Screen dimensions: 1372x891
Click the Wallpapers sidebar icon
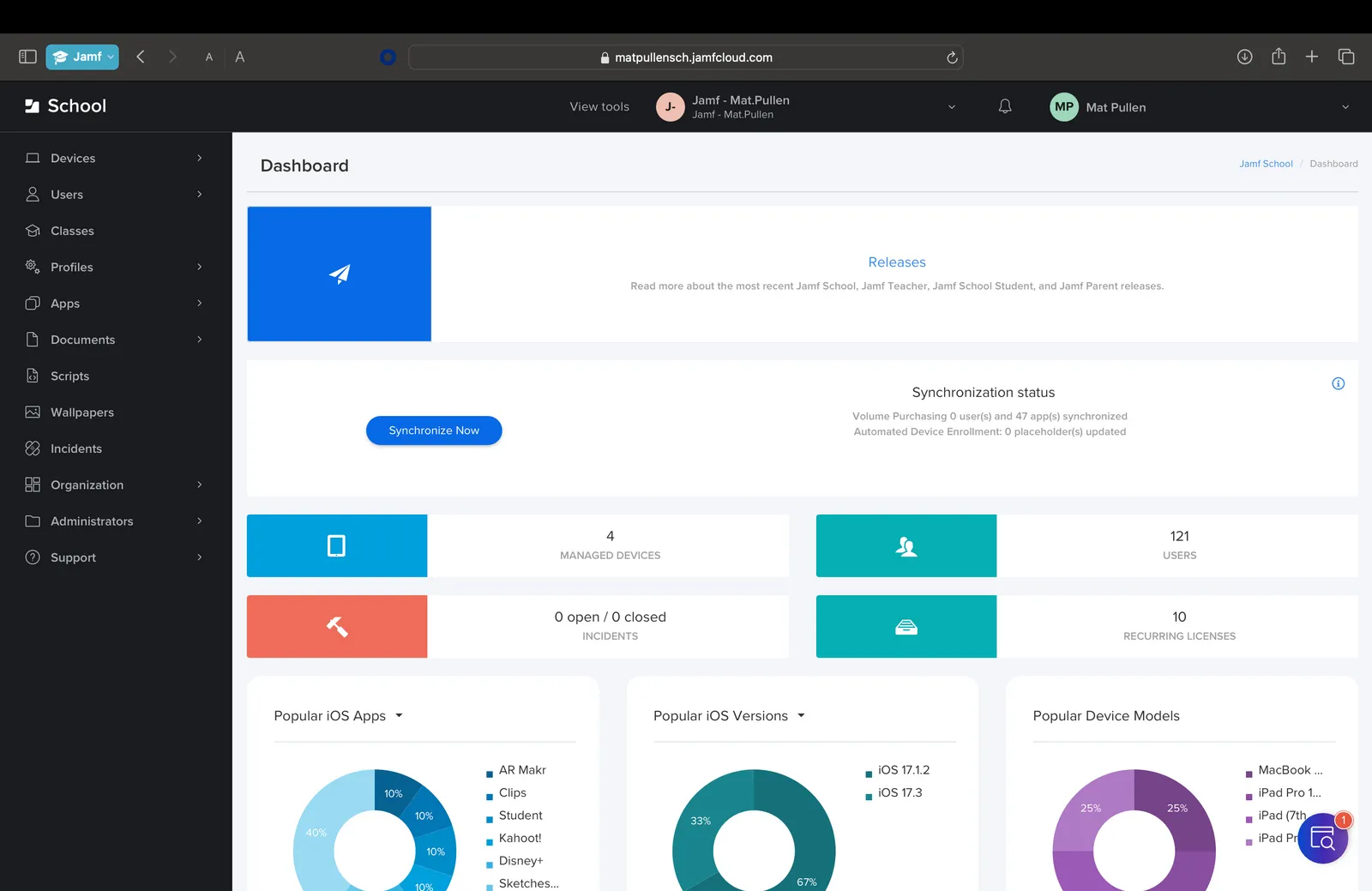(33, 412)
